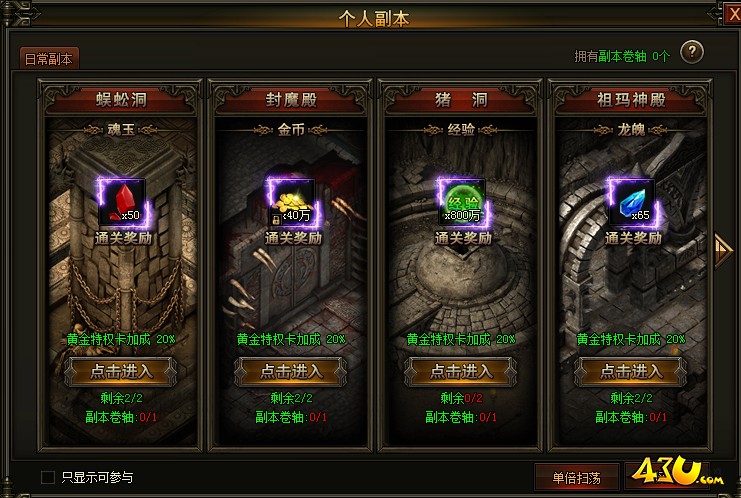Select the 封魔殿 title banner
The height and width of the screenshot is (498, 741).
coord(291,100)
